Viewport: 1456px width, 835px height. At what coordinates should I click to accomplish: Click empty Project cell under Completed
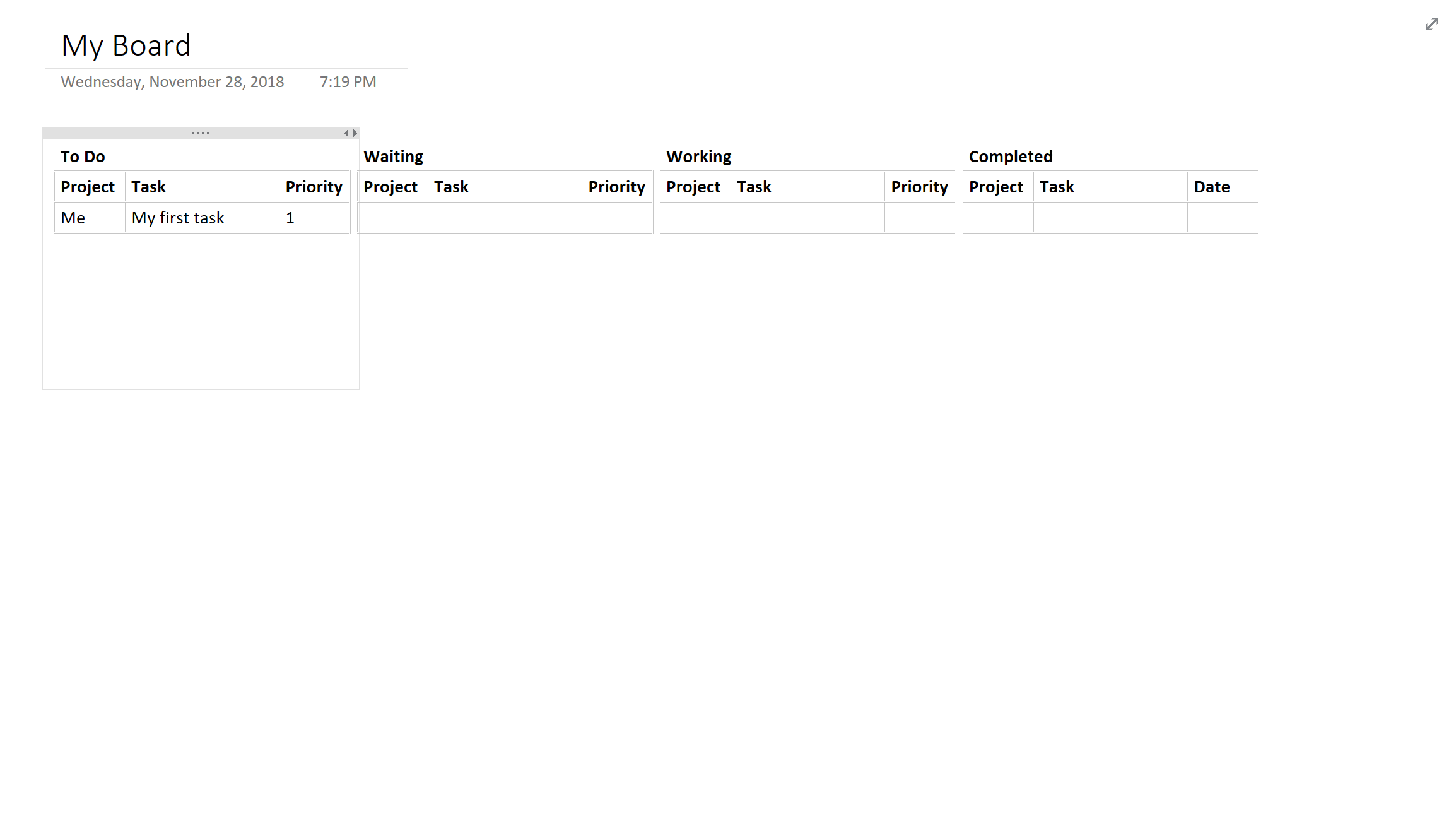[x=998, y=218]
